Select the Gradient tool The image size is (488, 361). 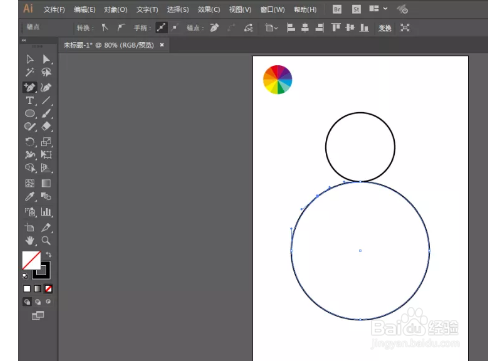click(46, 183)
